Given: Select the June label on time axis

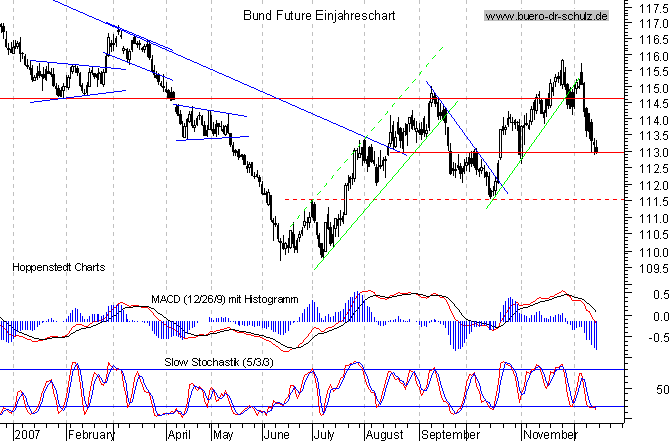Looking at the screenshot, I should pos(276,435).
